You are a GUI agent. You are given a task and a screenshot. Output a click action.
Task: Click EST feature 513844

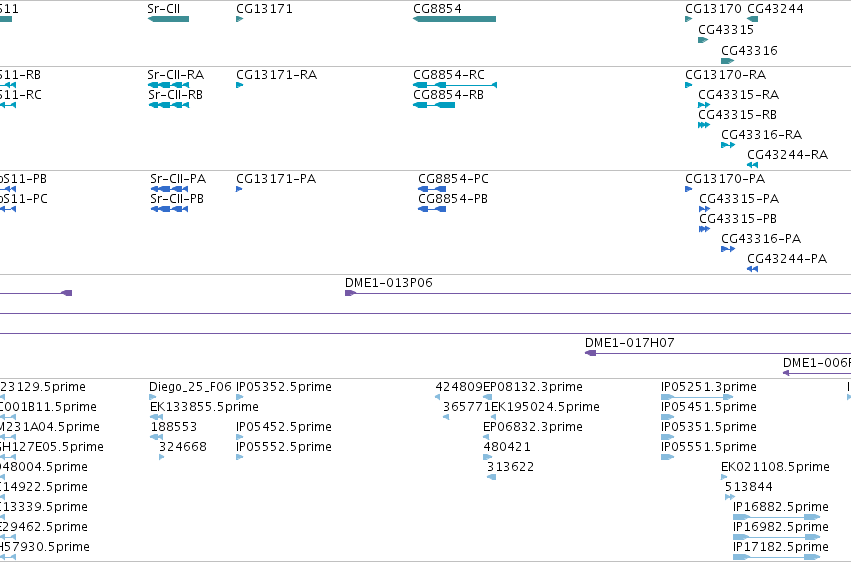748,487
